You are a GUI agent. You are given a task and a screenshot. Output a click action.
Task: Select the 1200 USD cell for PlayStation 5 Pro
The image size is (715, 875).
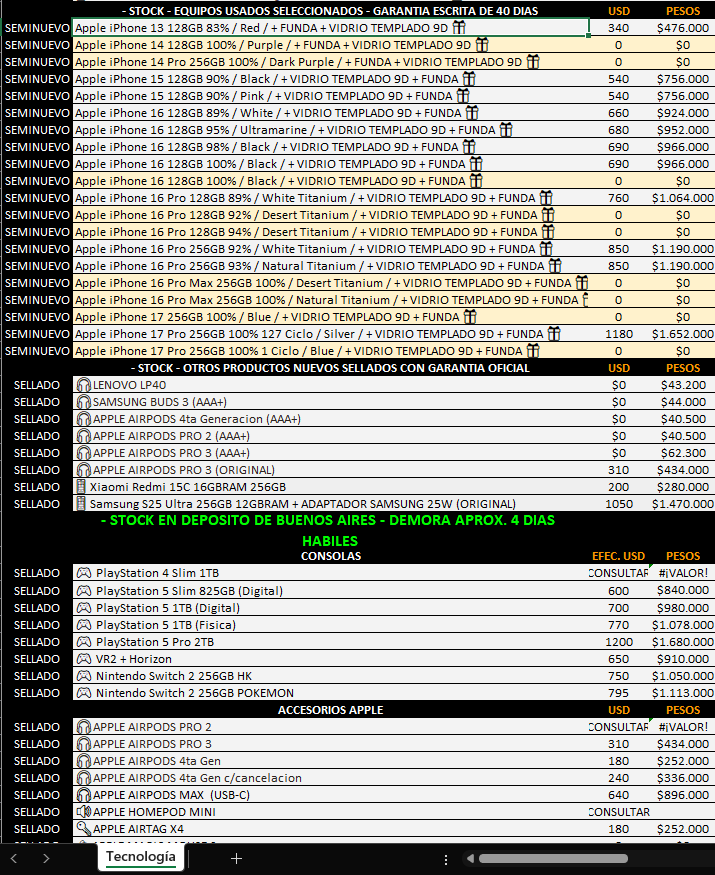click(x=618, y=642)
